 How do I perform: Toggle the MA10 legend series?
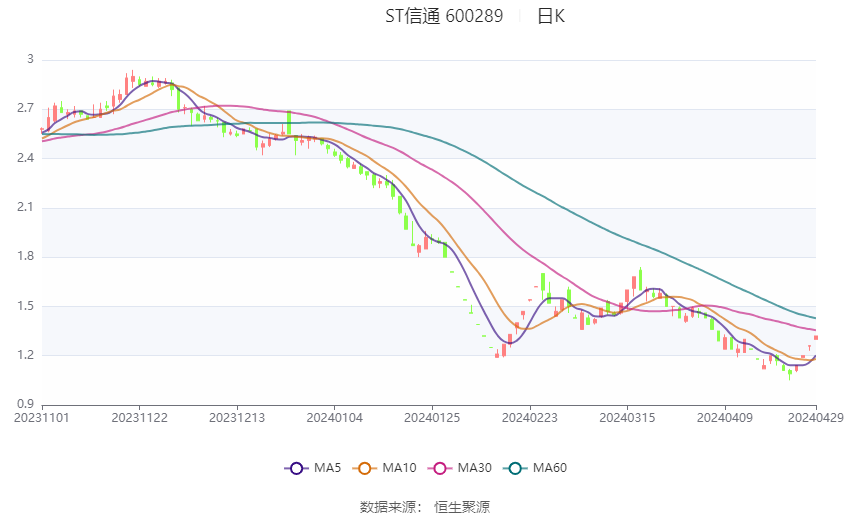coord(384,468)
